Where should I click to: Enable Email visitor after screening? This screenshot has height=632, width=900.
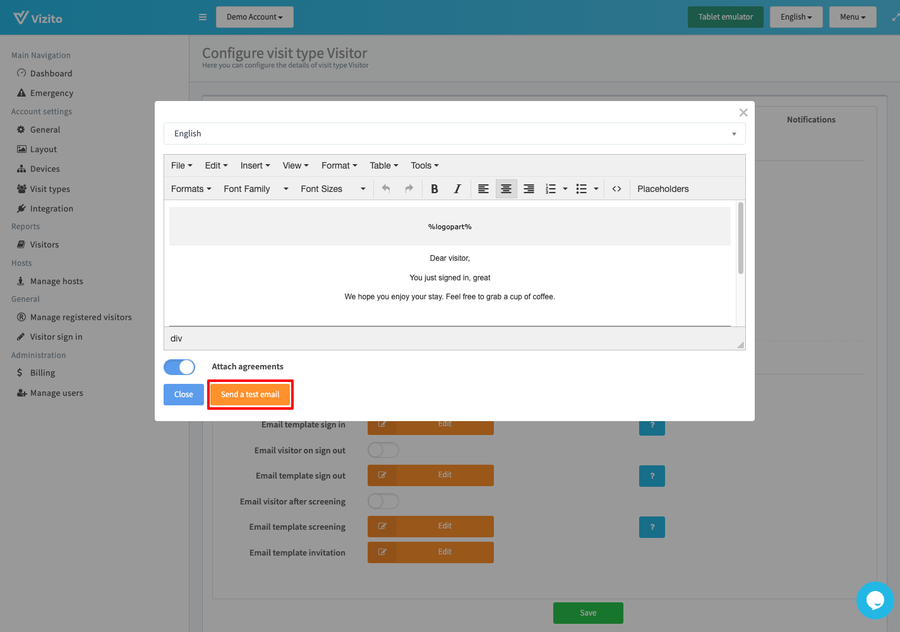point(383,501)
